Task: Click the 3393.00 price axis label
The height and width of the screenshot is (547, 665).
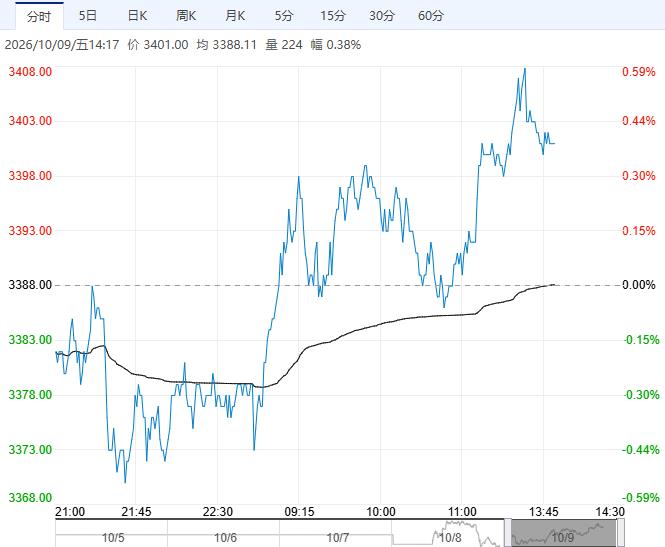Action: (30, 231)
